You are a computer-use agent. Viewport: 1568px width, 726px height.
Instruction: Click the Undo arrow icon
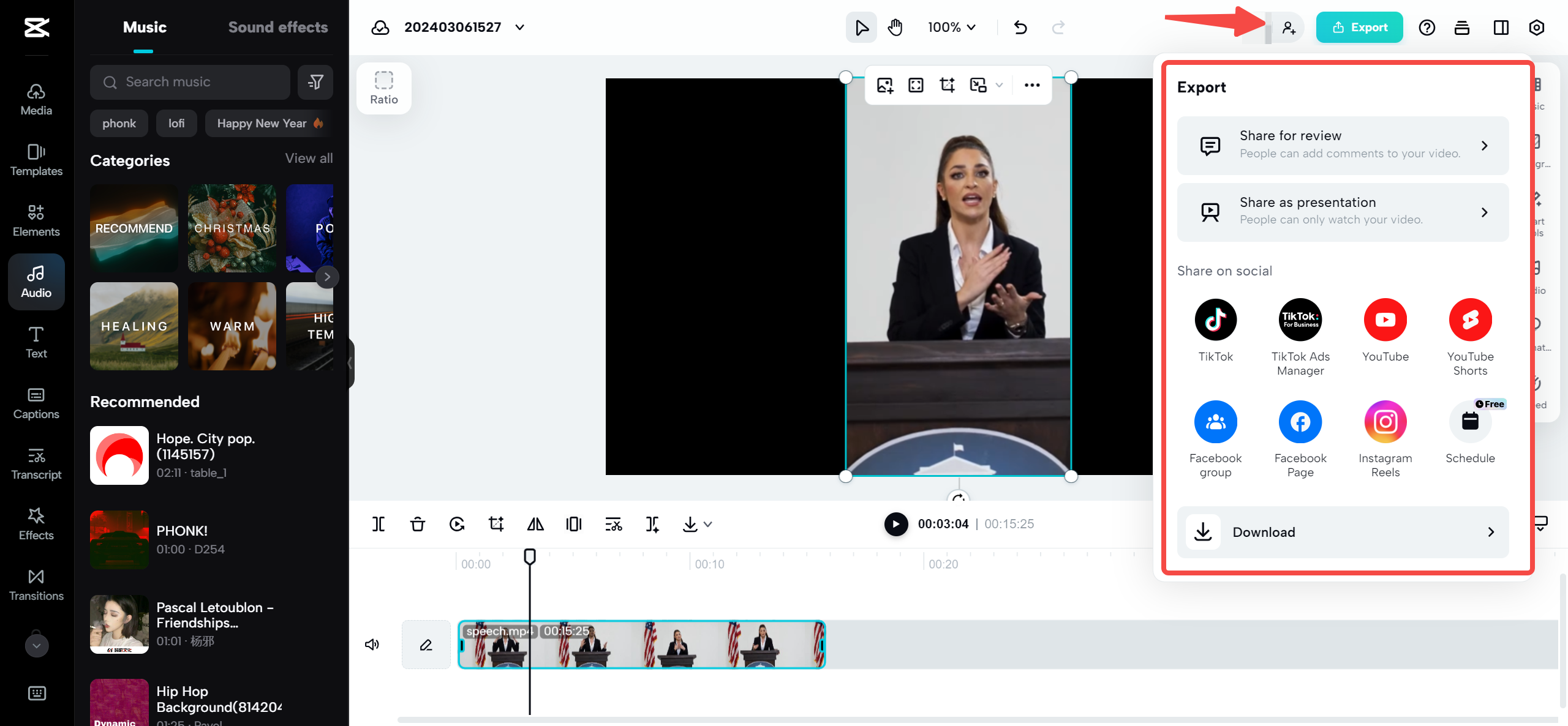[x=1020, y=28]
